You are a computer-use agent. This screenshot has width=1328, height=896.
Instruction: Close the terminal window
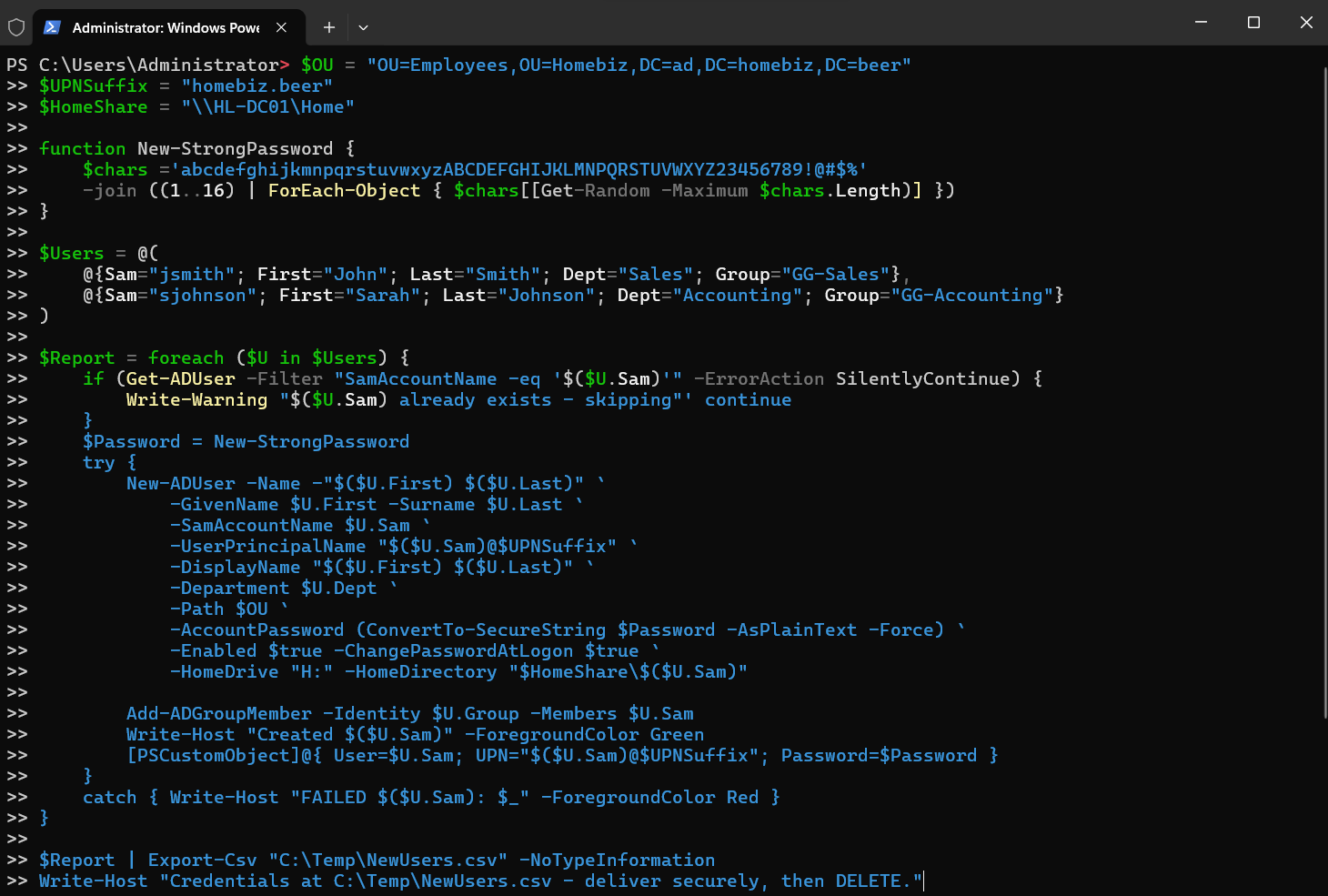[x=1306, y=22]
